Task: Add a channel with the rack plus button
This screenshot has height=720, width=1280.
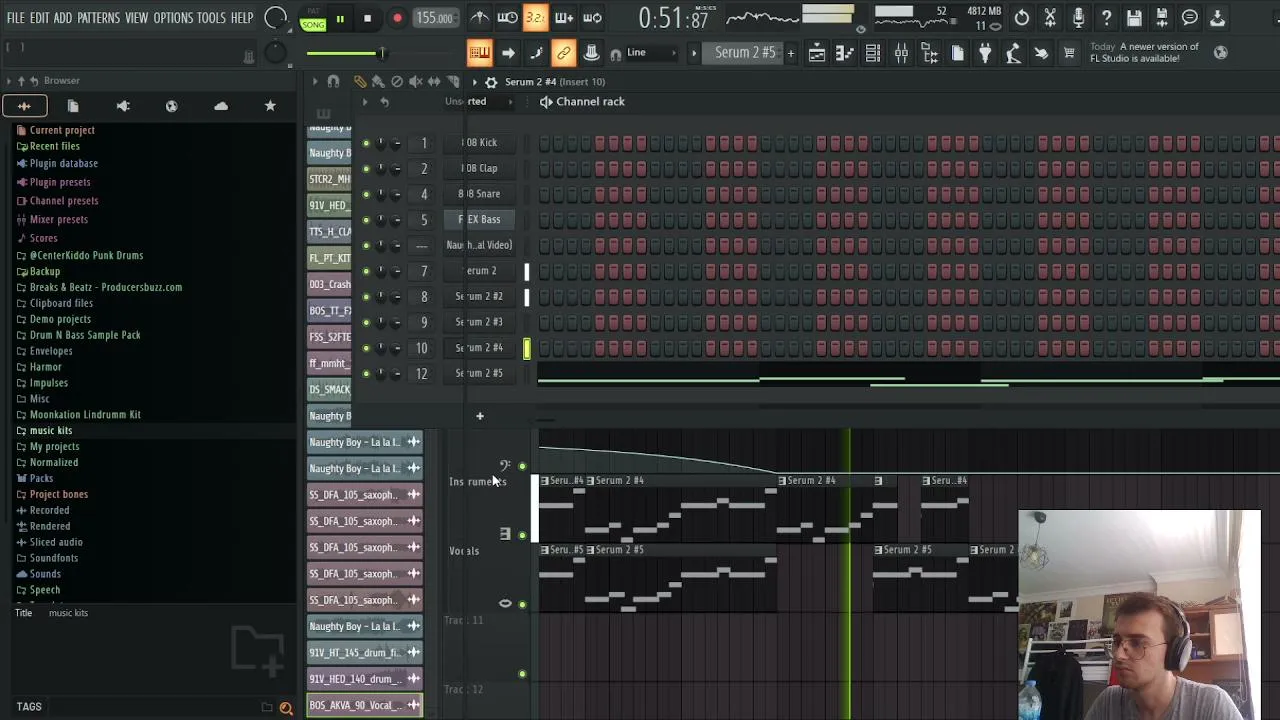Action: click(x=480, y=416)
